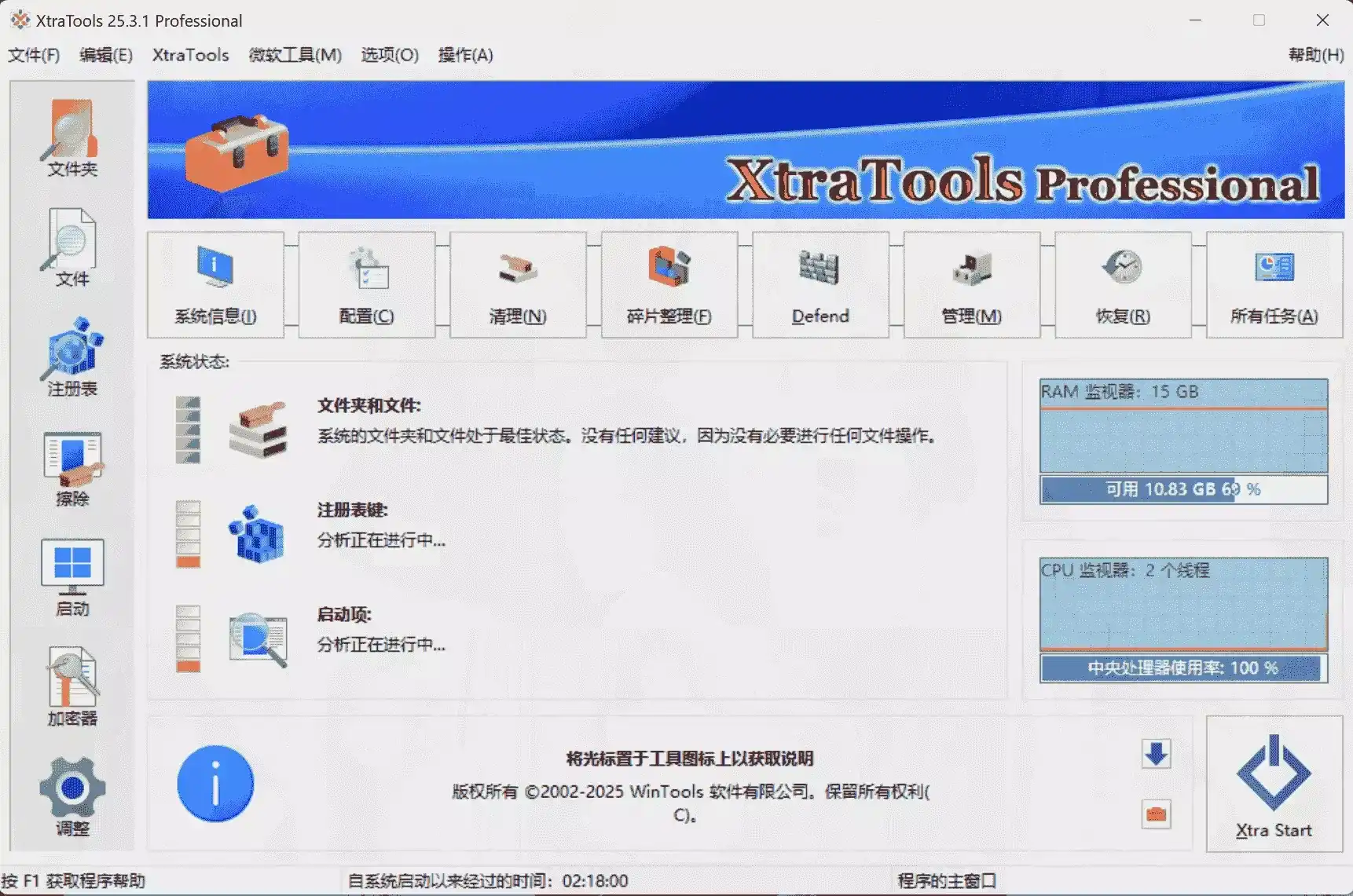Open the 启动 manager in sidebar

[x=71, y=578]
